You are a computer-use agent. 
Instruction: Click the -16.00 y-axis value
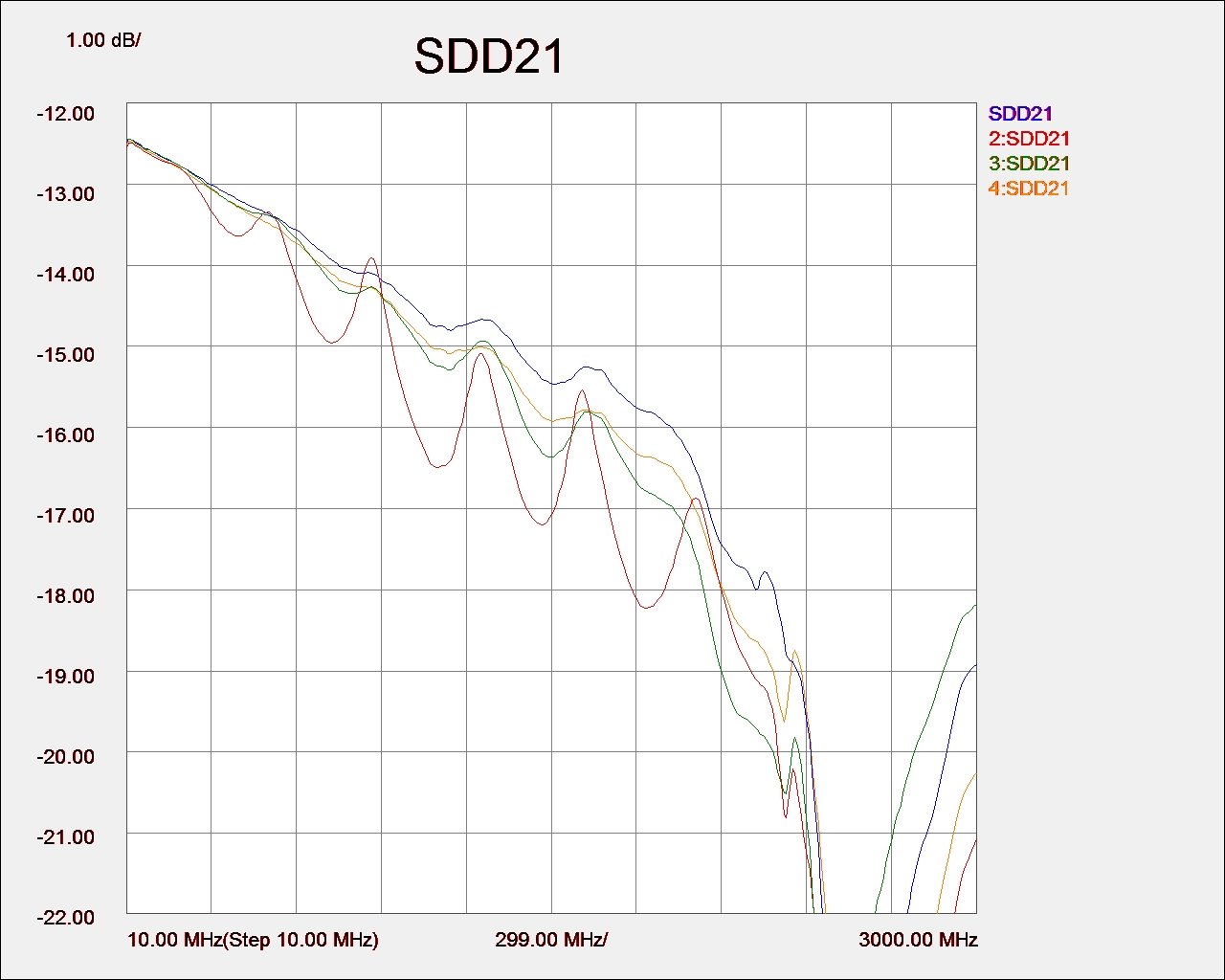[x=65, y=435]
